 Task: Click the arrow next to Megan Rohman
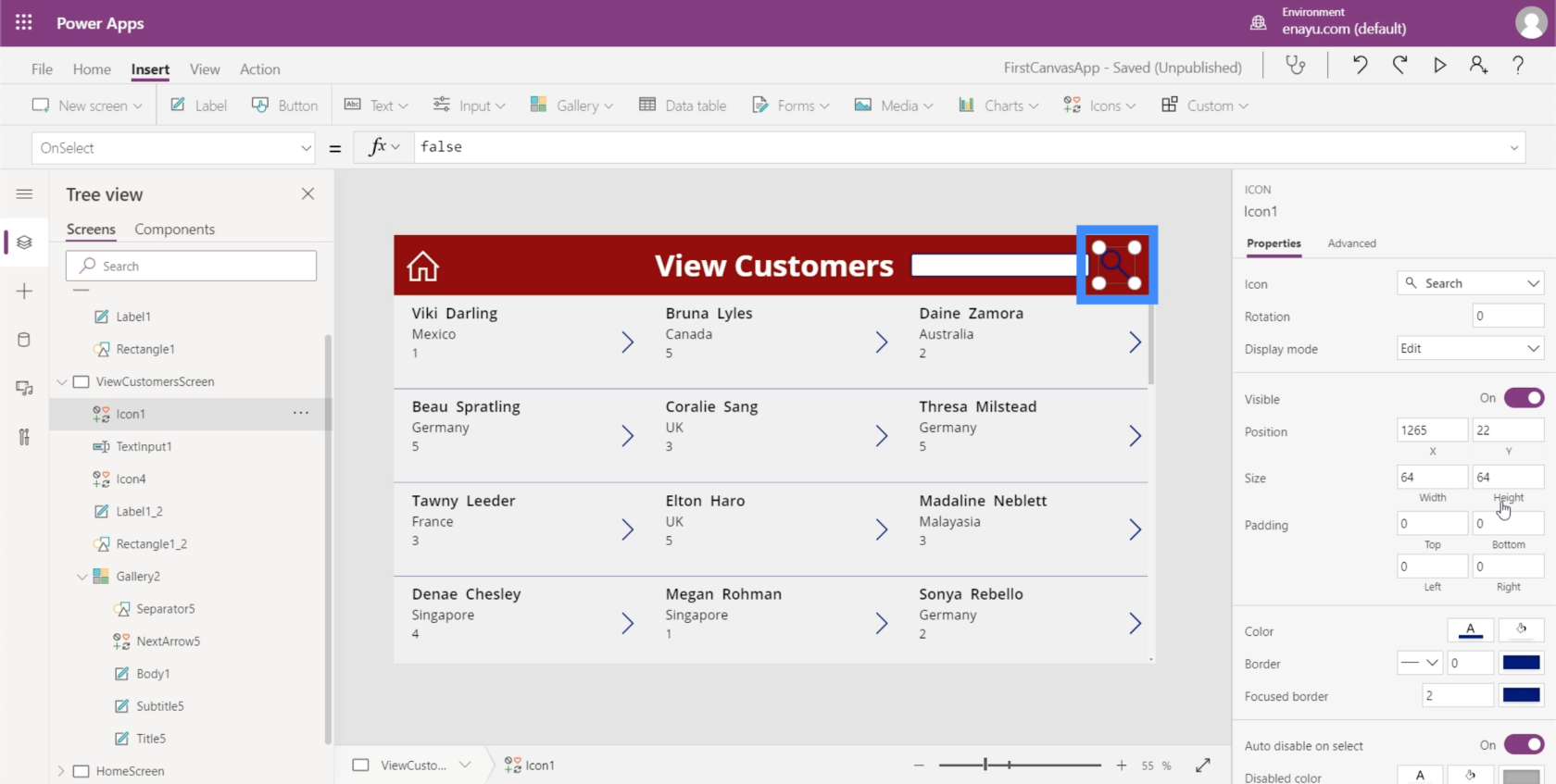tap(881, 624)
